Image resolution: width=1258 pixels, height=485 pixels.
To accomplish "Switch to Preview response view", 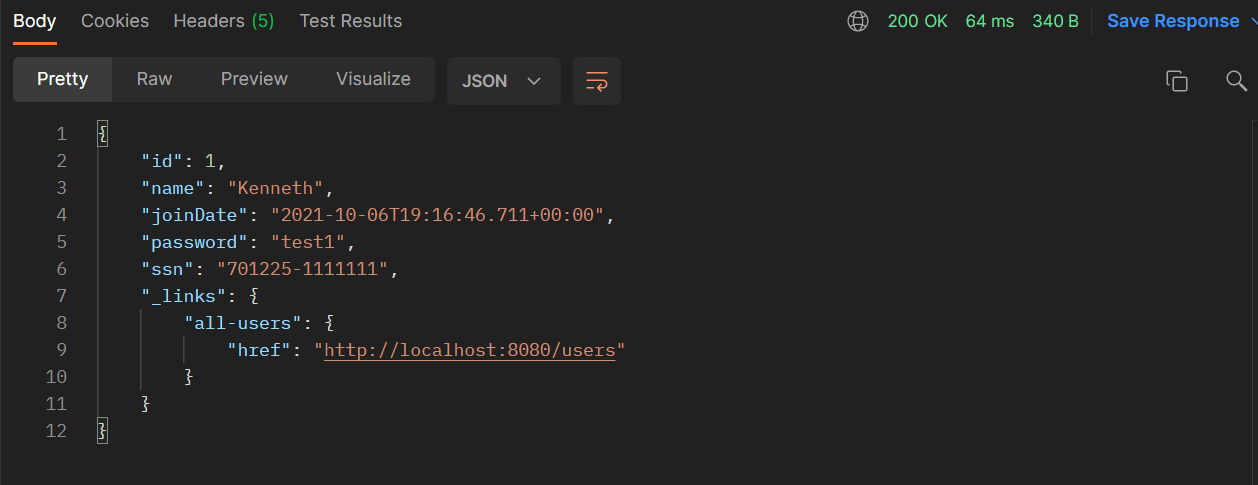I will click(x=254, y=79).
